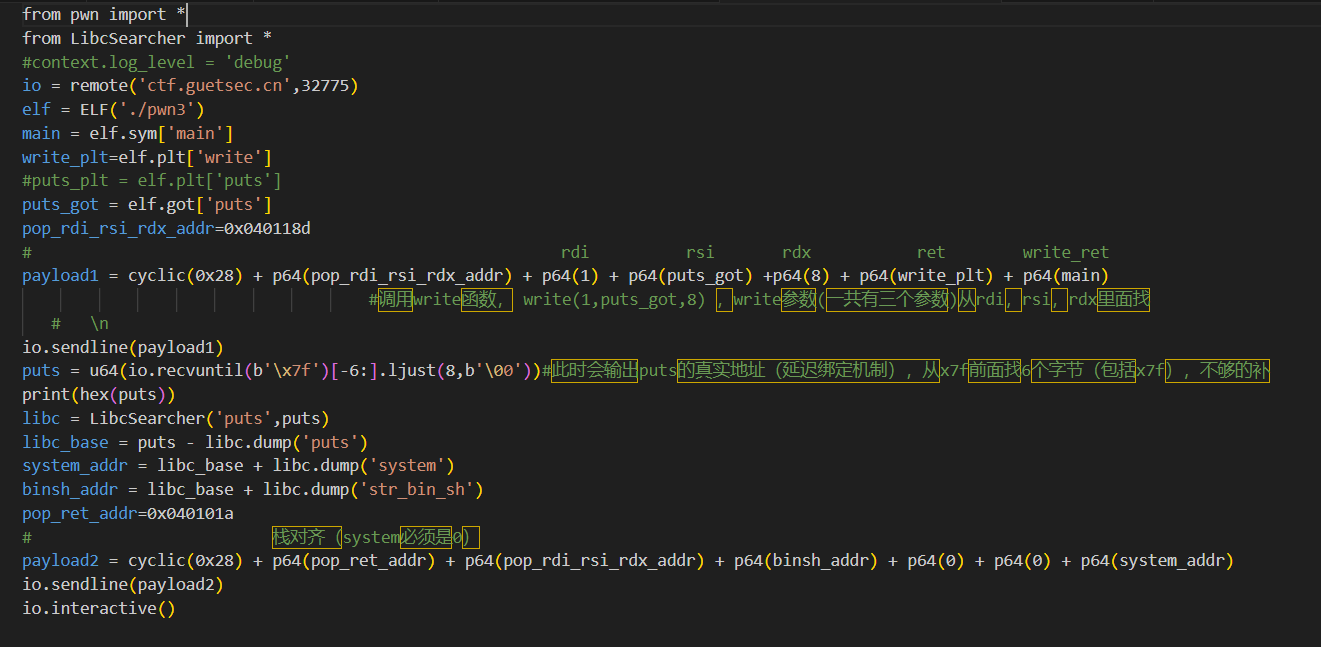The width and height of the screenshot is (1321, 647).
Task: Click the 'io.interactive()' line
Action: (99, 609)
